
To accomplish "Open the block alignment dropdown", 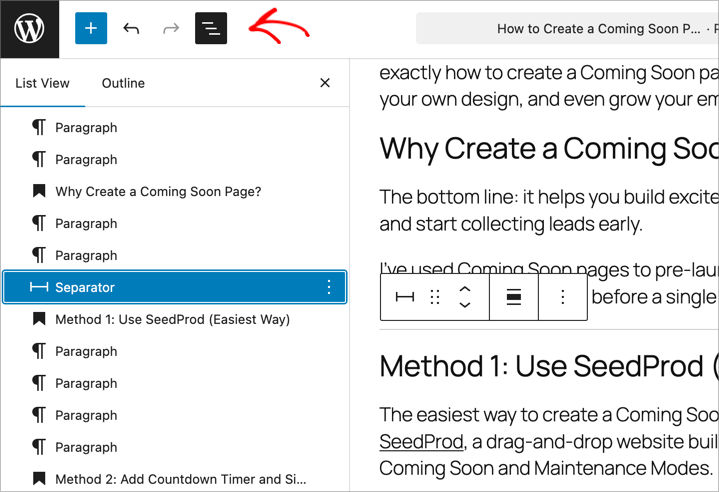I will point(514,297).
